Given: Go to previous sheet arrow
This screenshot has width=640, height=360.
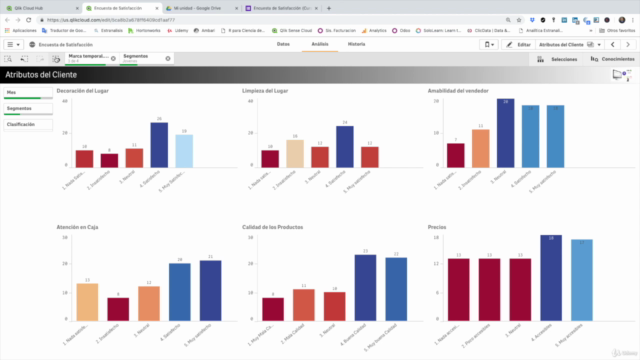Looking at the screenshot, I should coord(613,44).
